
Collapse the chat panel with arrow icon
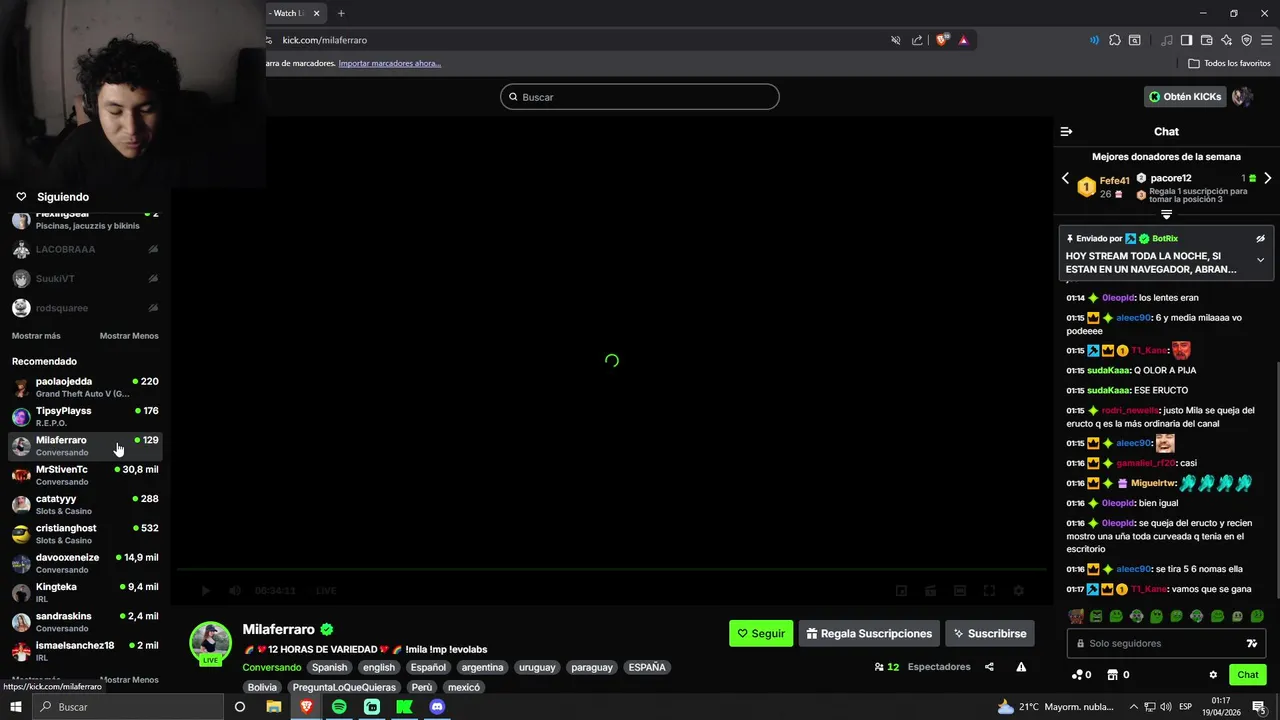pos(1066,131)
